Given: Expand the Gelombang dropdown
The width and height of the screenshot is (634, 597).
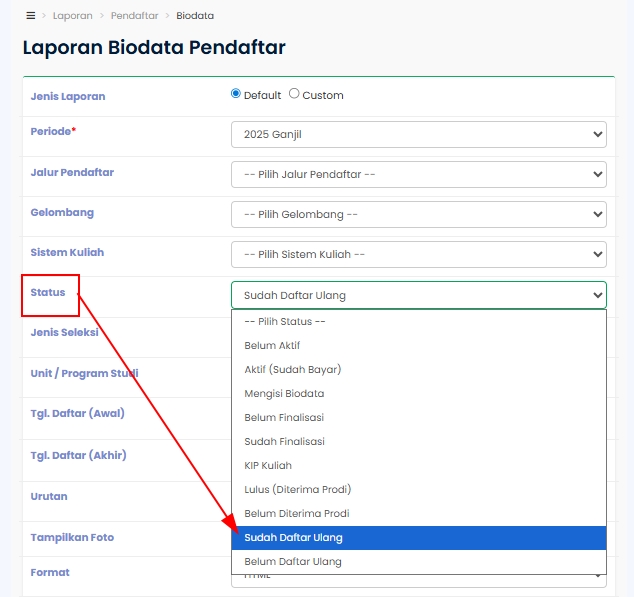Looking at the screenshot, I should tap(418, 214).
